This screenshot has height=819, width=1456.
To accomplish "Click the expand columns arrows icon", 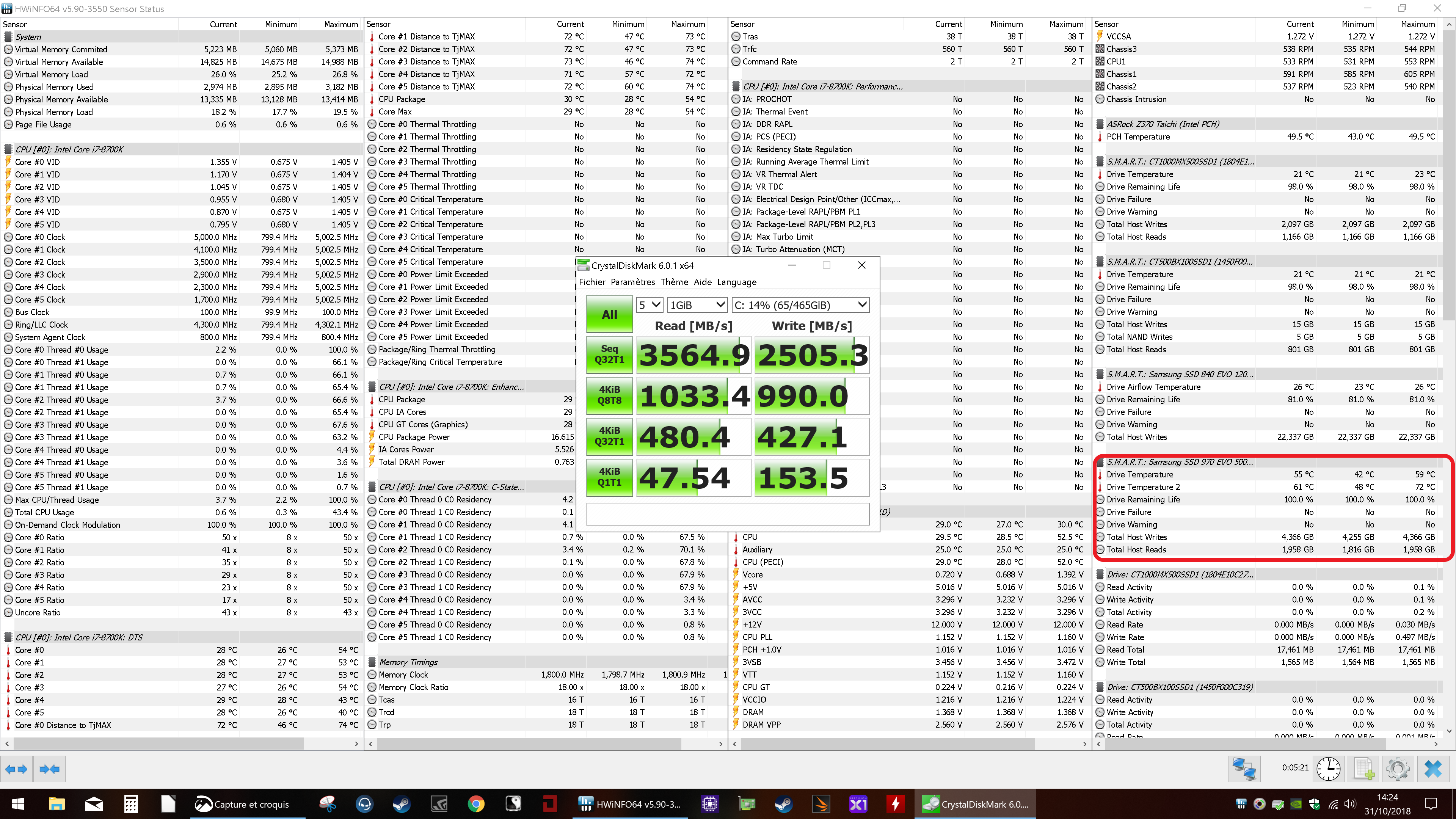I will 16,769.
